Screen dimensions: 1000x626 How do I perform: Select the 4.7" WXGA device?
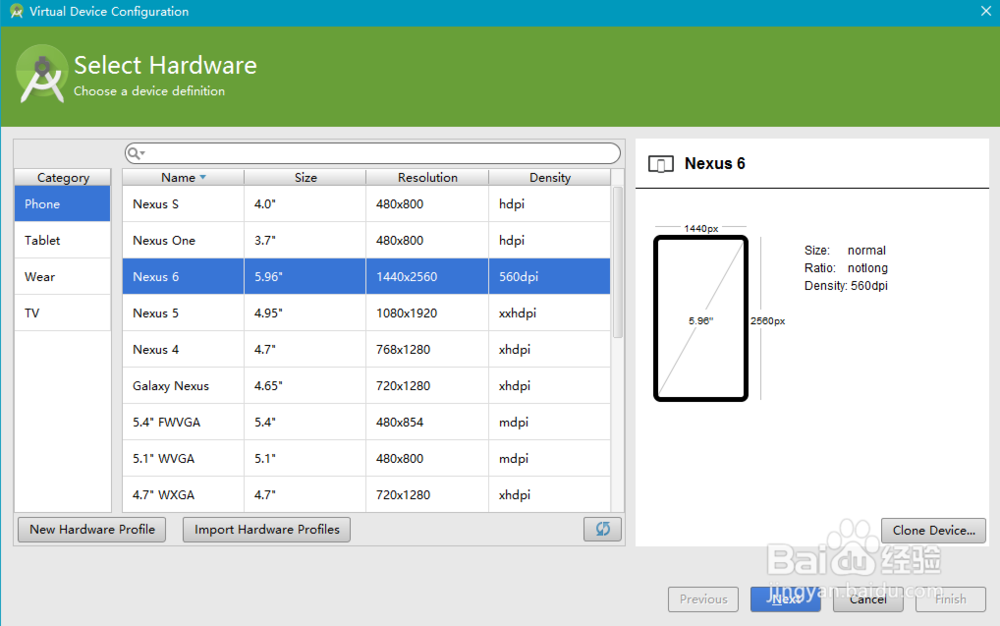click(x=366, y=495)
